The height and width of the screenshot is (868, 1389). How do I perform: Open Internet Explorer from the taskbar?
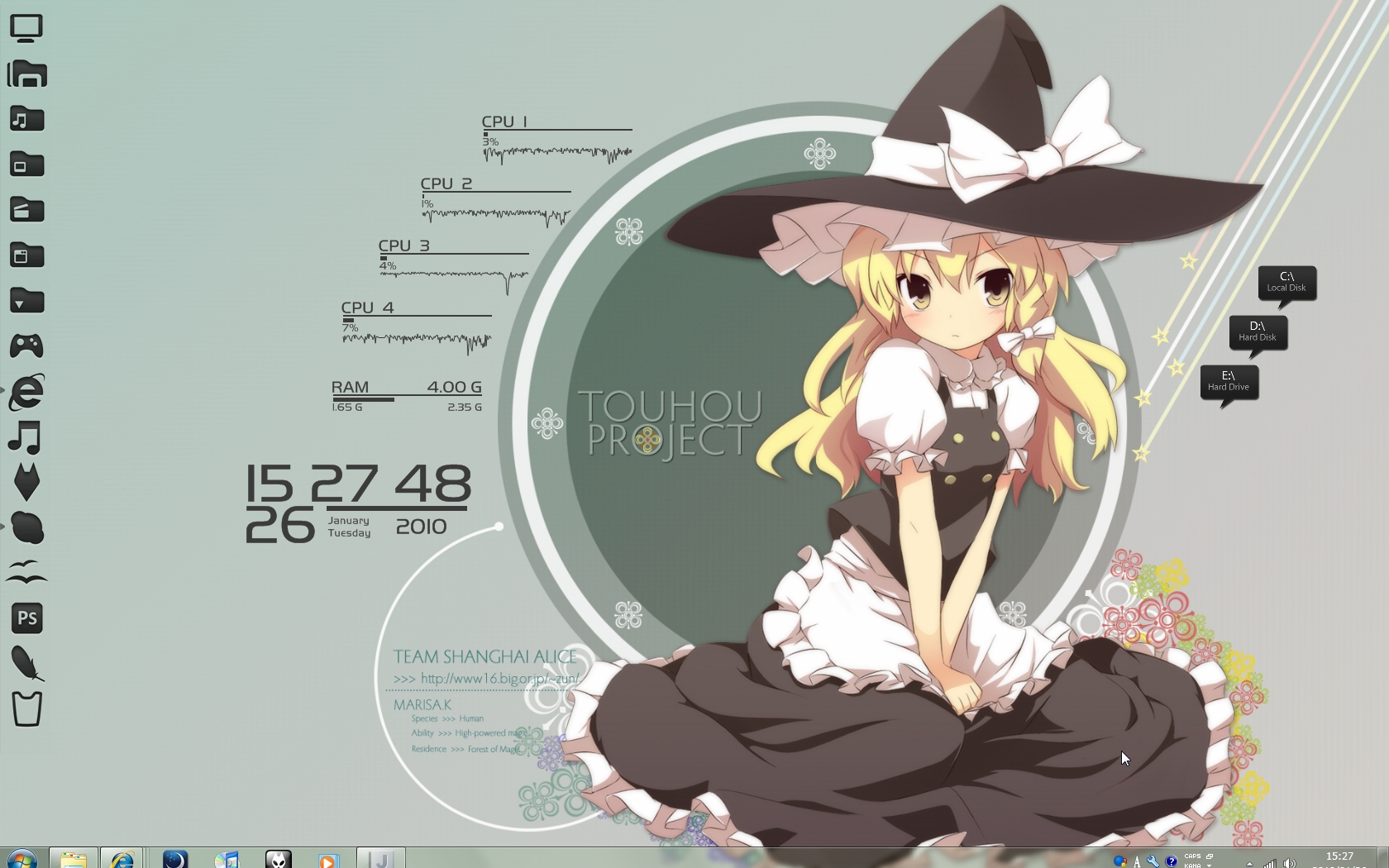(122, 859)
